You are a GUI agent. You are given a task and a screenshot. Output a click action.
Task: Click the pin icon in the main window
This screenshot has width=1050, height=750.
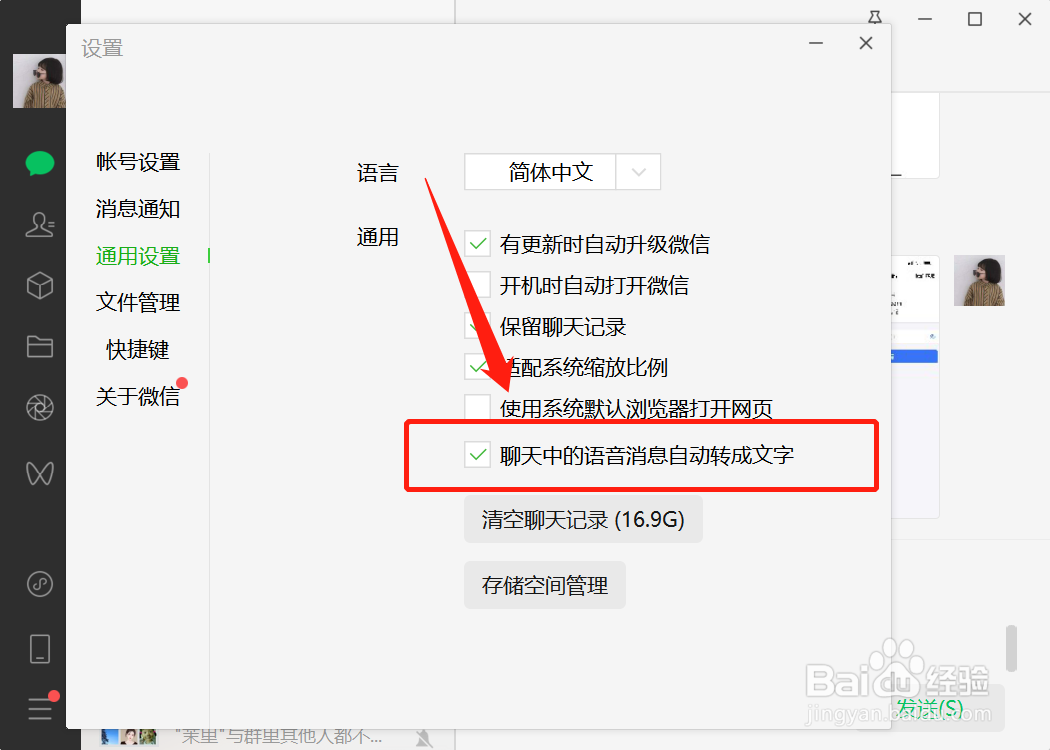coord(875,17)
